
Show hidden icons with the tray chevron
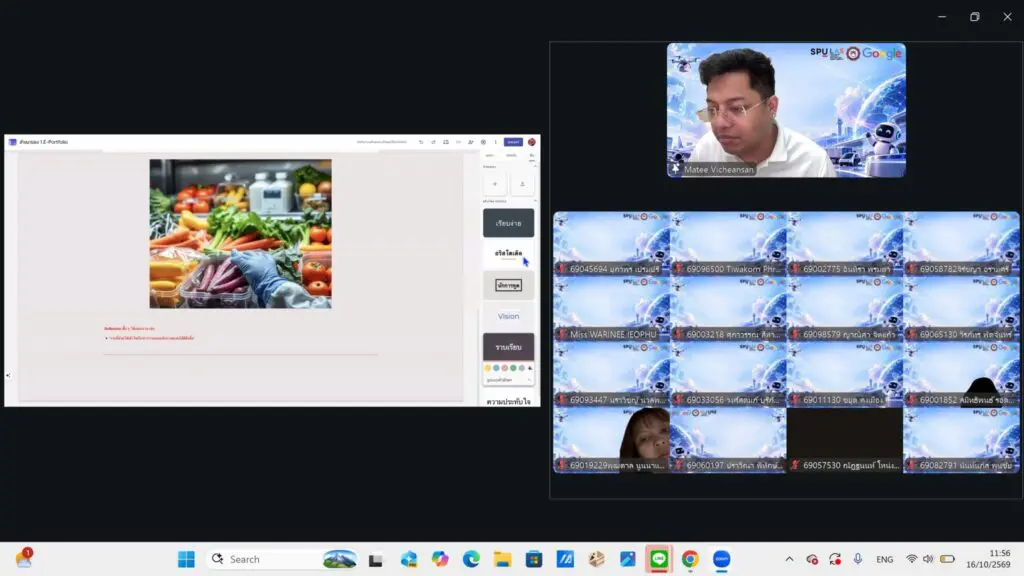(x=789, y=559)
